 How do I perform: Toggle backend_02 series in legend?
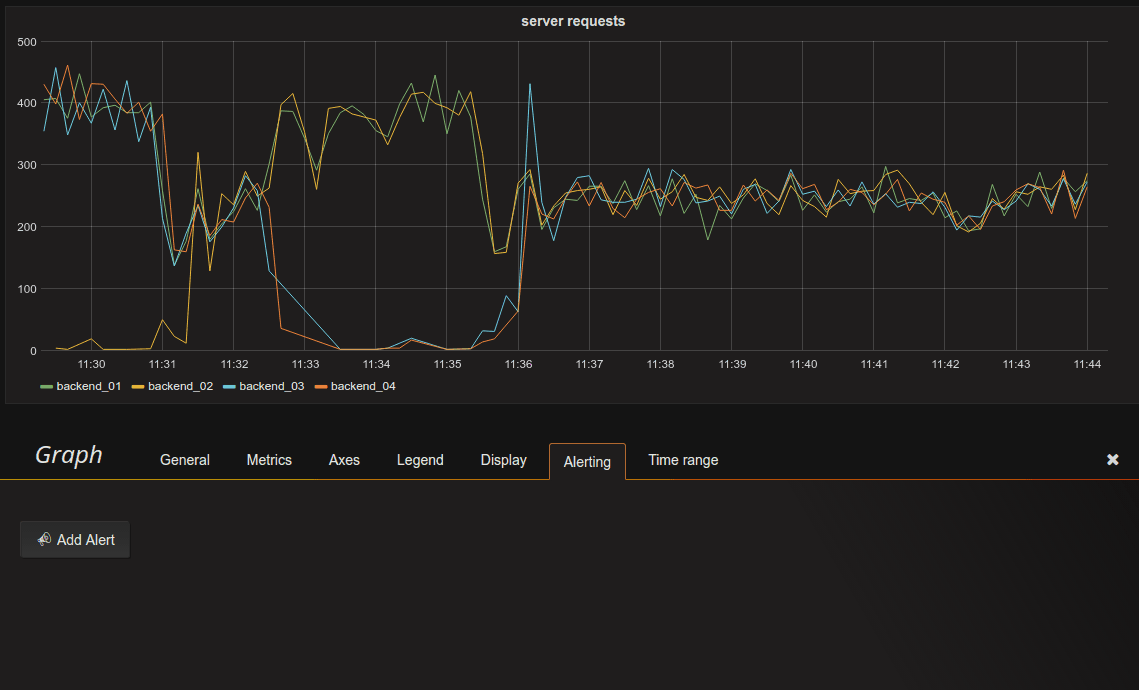(180, 386)
